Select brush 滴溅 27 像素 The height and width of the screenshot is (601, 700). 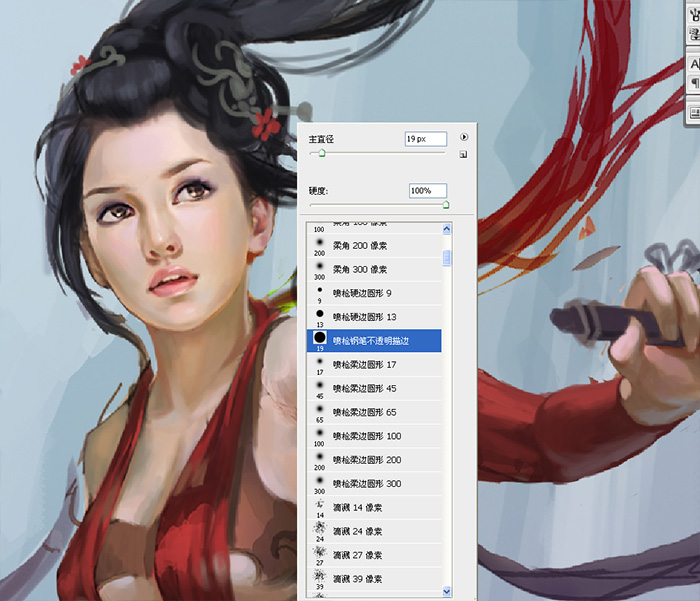(x=374, y=555)
